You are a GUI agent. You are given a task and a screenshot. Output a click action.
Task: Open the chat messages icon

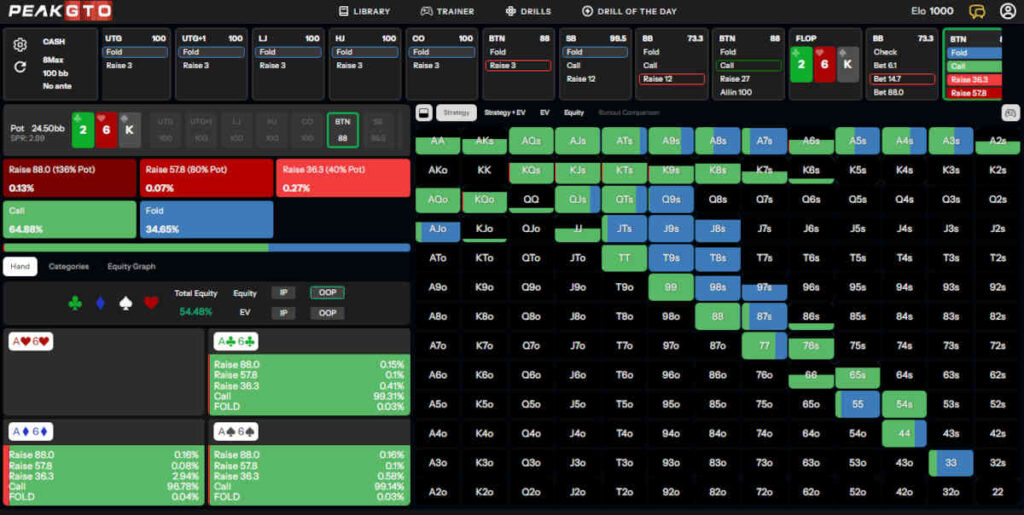pyautogui.click(x=977, y=11)
